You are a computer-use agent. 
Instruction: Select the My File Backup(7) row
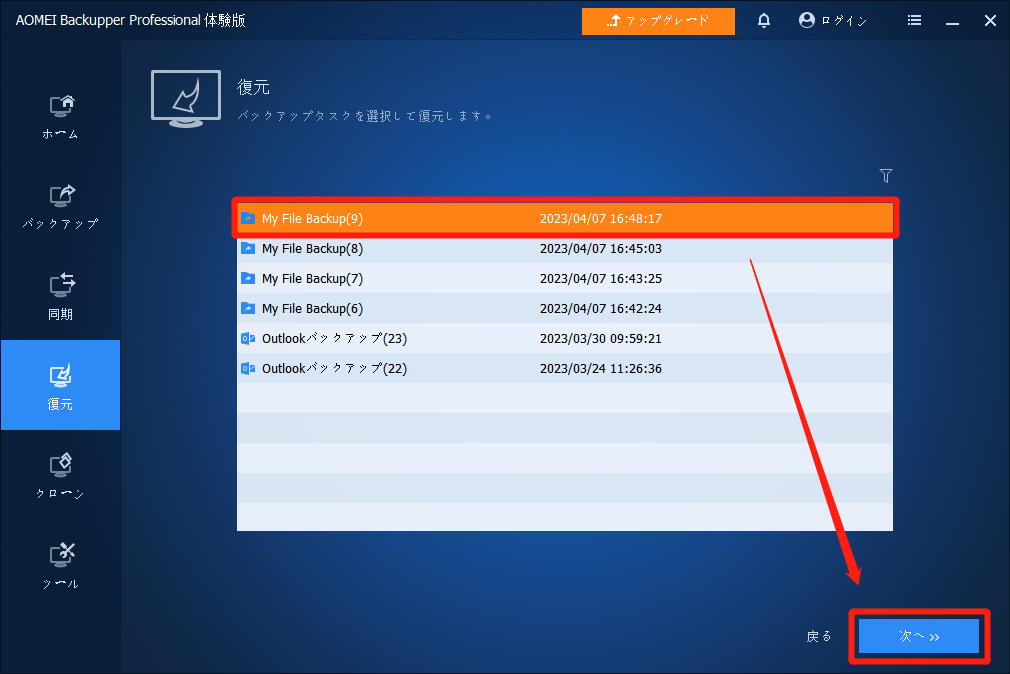[x=565, y=278]
